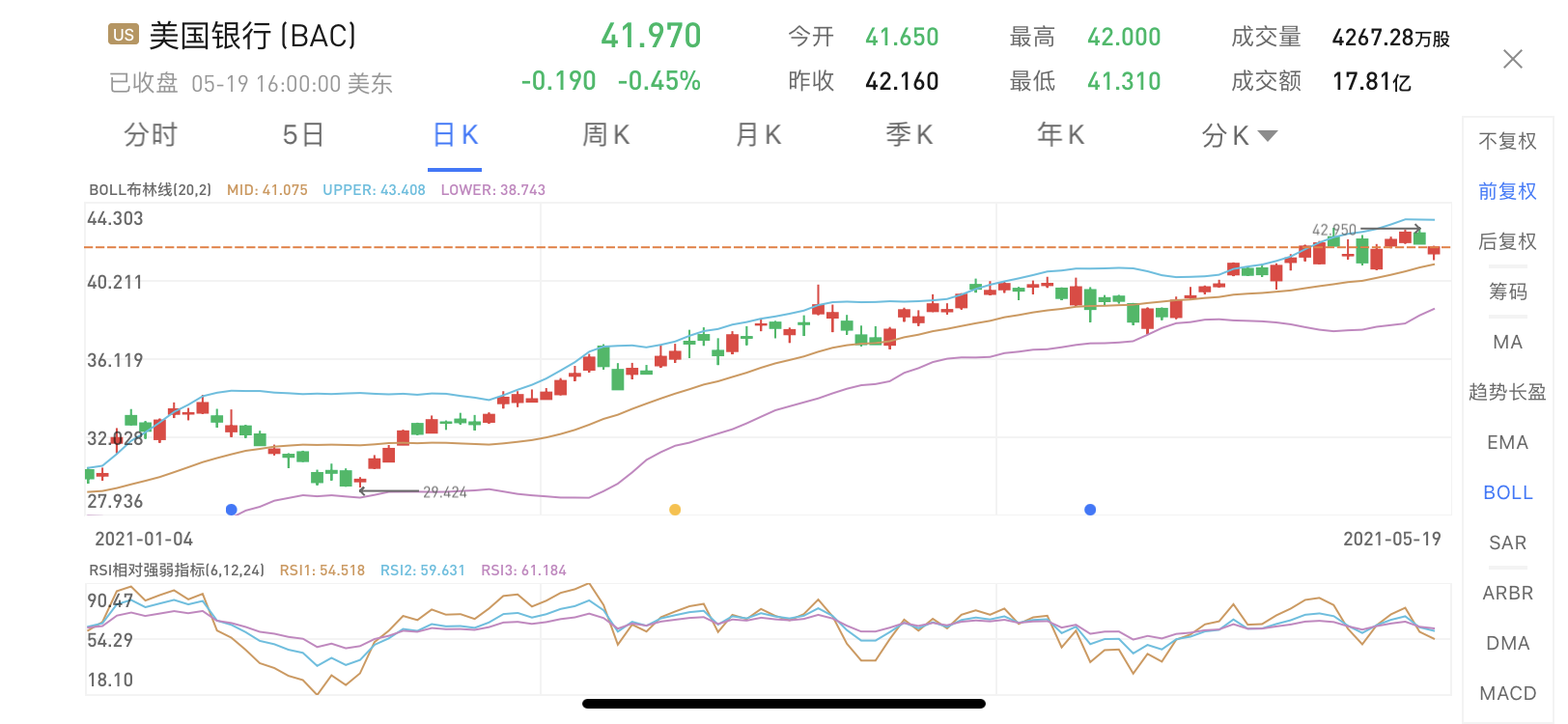1568x724 pixels.
Task: Click the 最低 value 41.310
Action: click(1124, 81)
